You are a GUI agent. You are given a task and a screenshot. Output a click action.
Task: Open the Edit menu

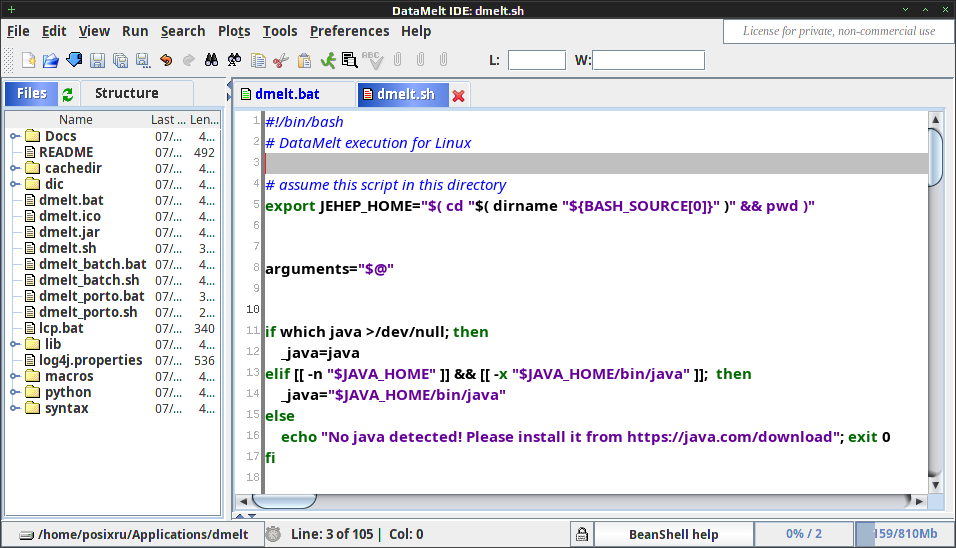54,31
